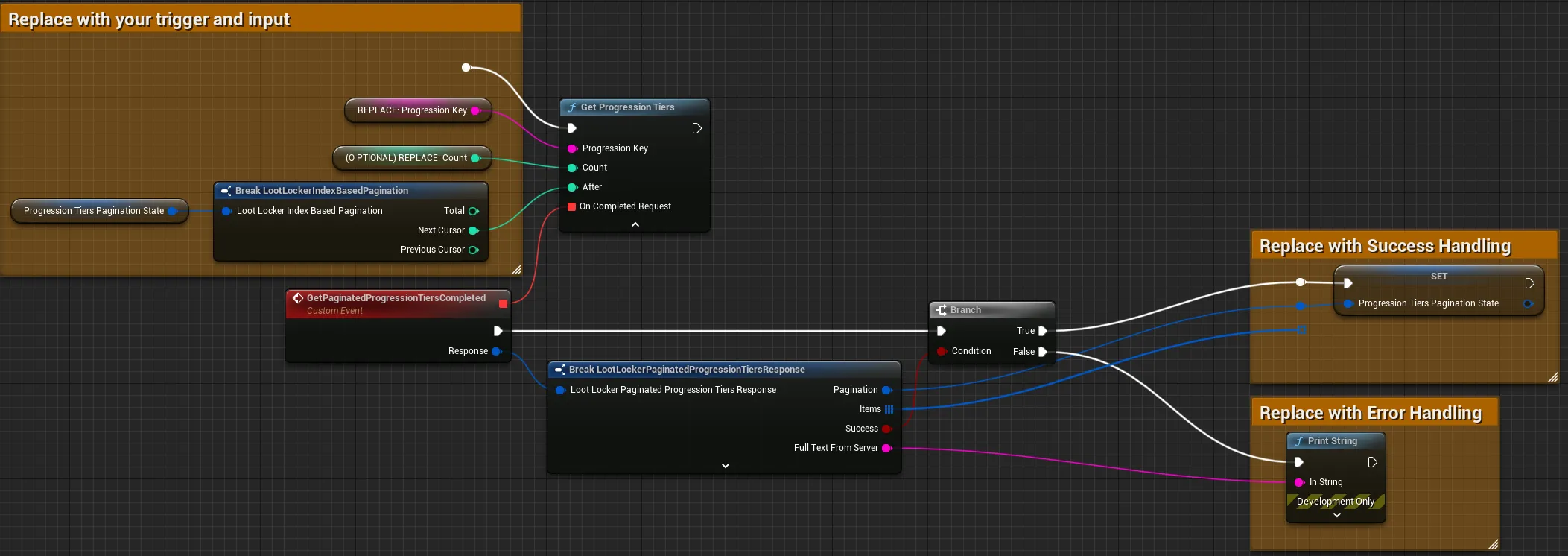Select the Progression Tiers Pagination State getter node
Viewport: 1568px width, 556px height.
click(x=100, y=211)
